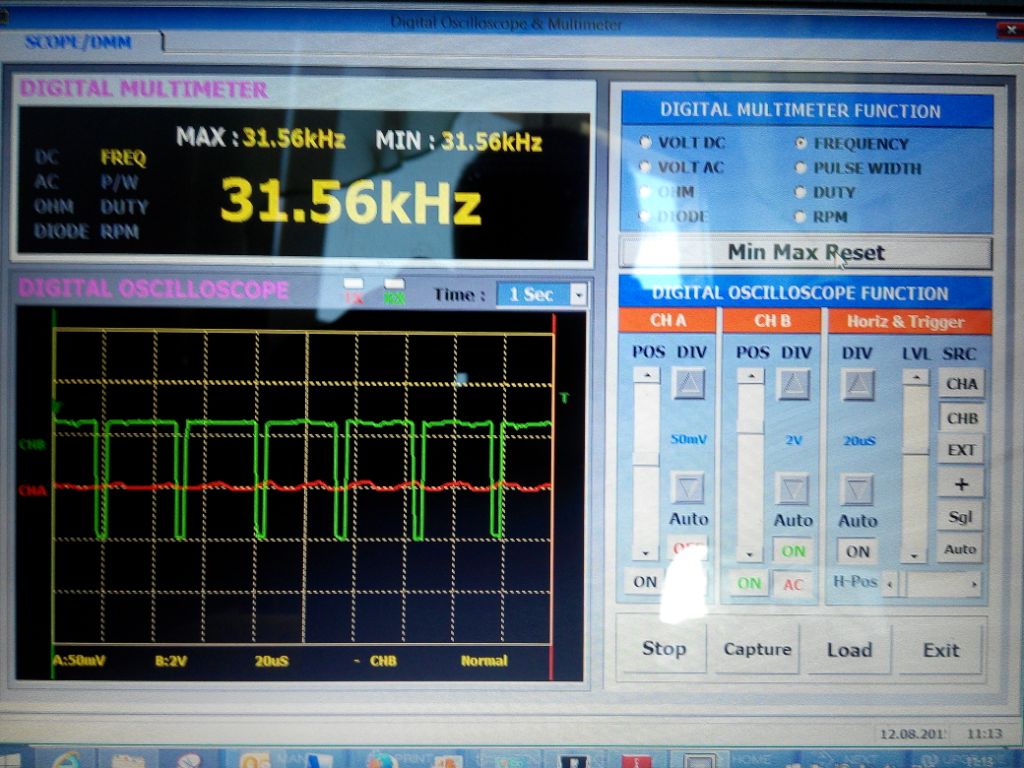
Task: Decrease horizontal time DIV
Action: coord(857,490)
